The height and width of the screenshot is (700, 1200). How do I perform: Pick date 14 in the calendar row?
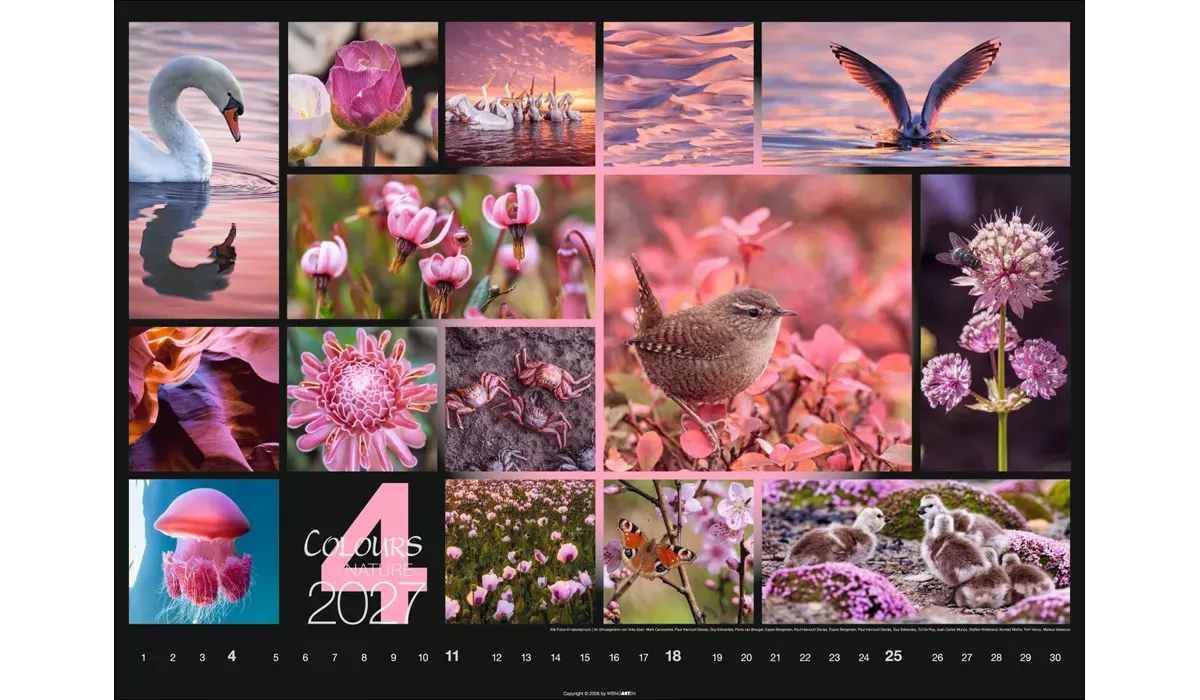click(x=555, y=657)
